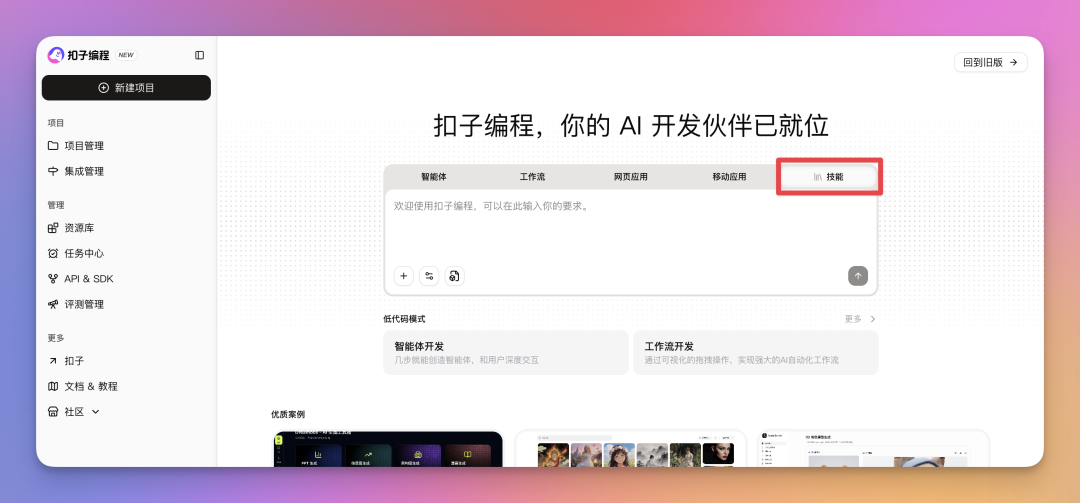
Task: Click the arrow icon beside 扣子
Action: click(x=53, y=361)
